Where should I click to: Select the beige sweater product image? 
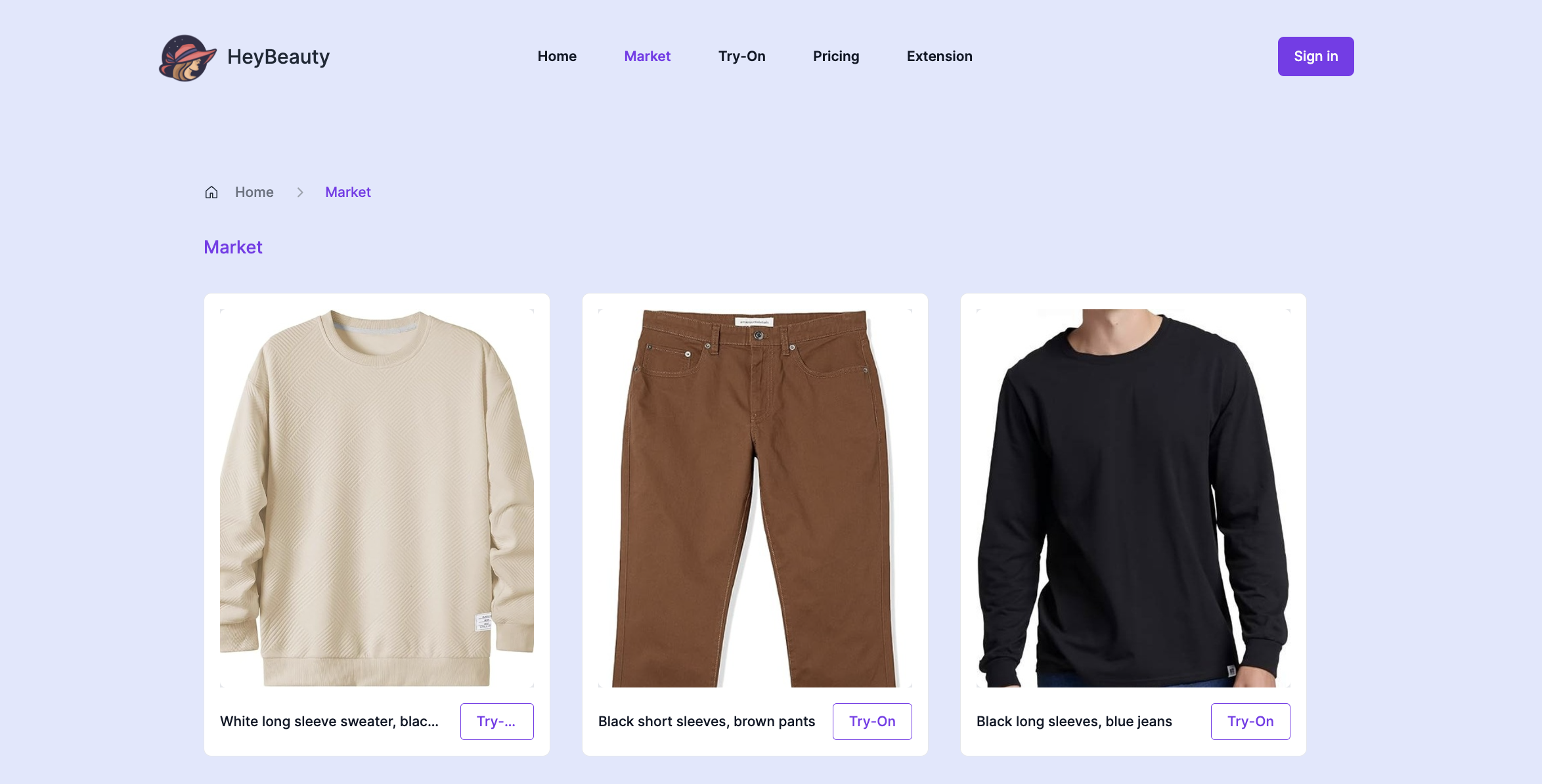tap(377, 498)
